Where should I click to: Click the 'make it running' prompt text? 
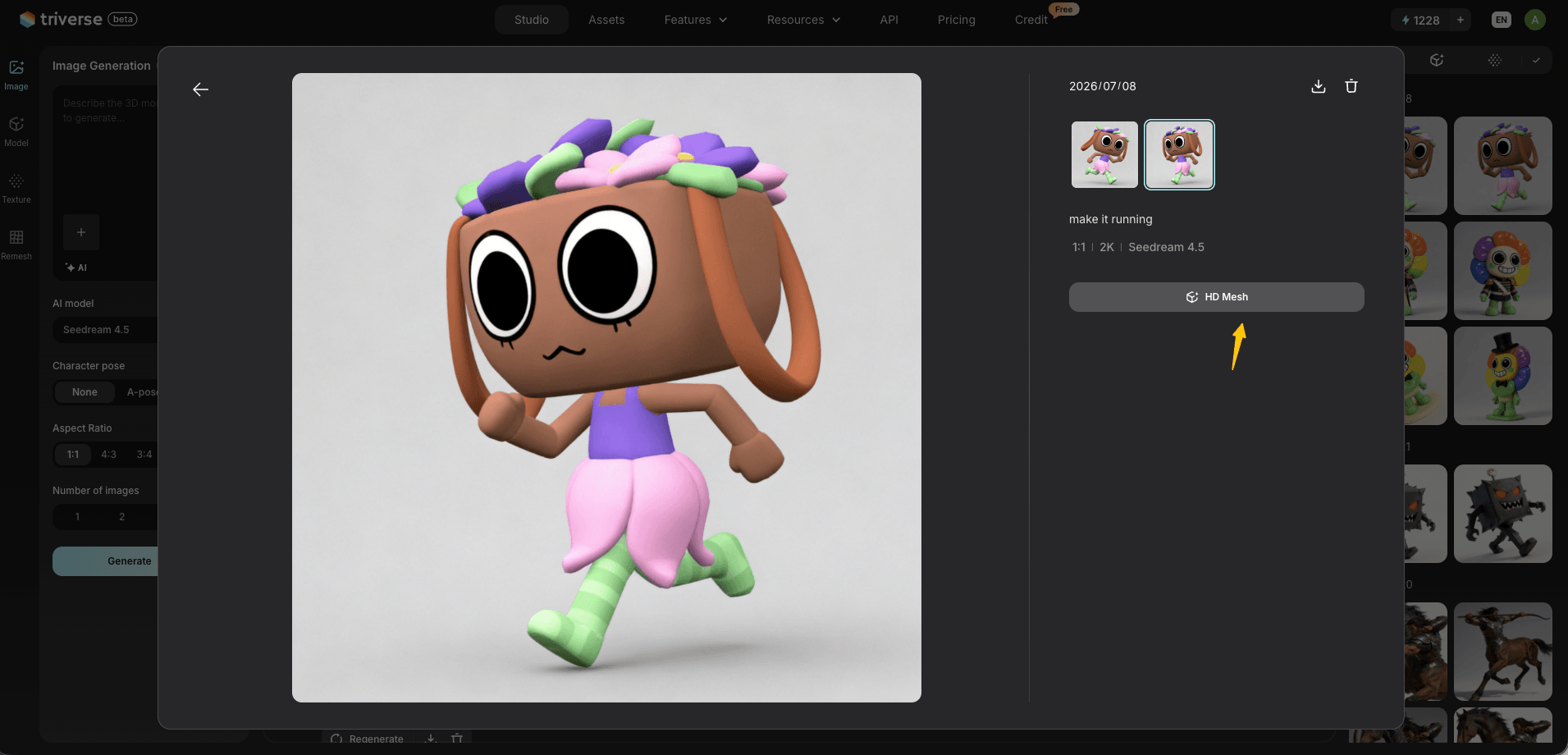(1111, 219)
